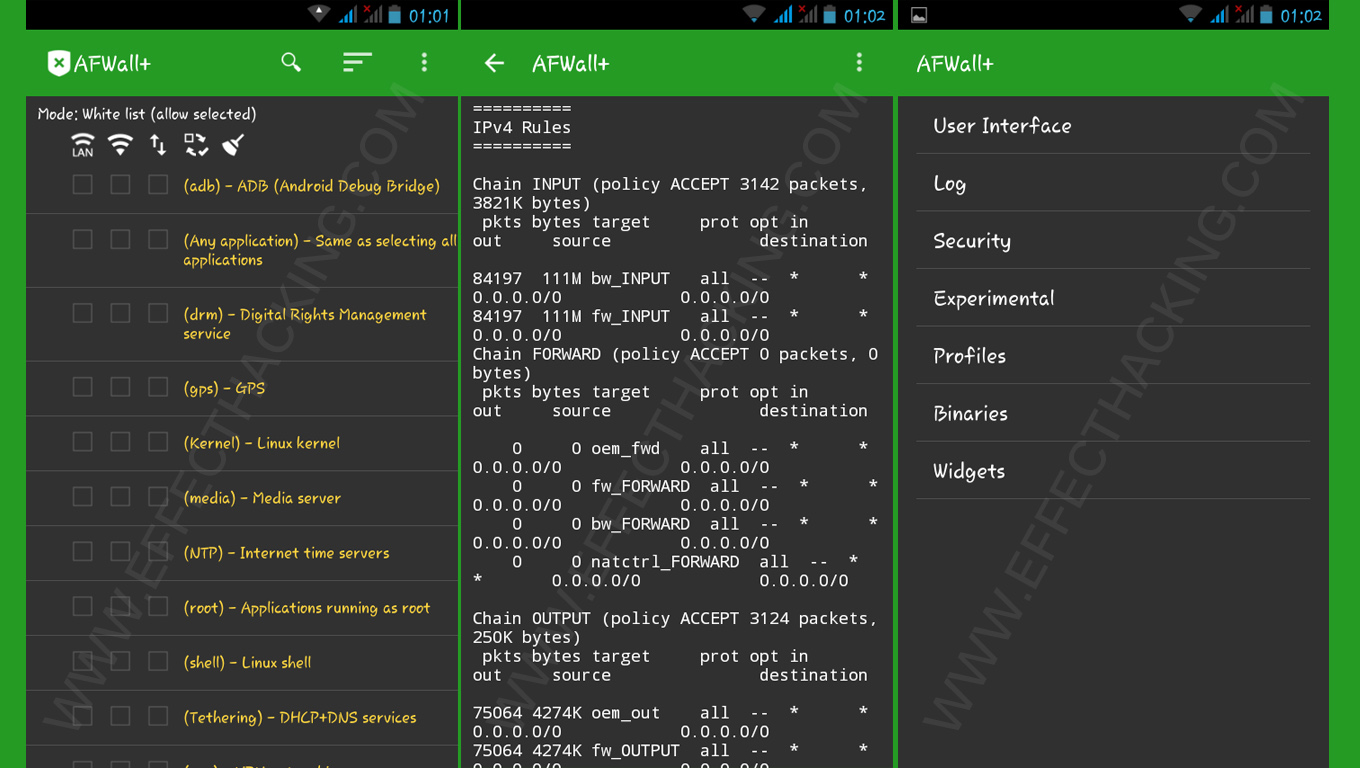
Task: Open the Log preferences
Action: pyautogui.click(x=1113, y=182)
